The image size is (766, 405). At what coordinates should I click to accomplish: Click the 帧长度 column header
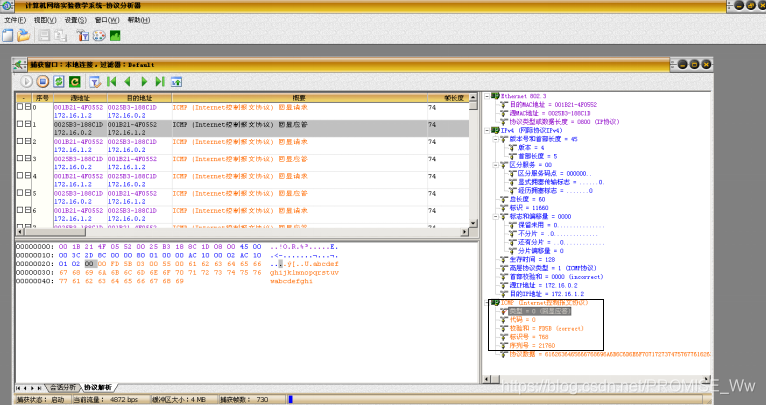(448, 98)
